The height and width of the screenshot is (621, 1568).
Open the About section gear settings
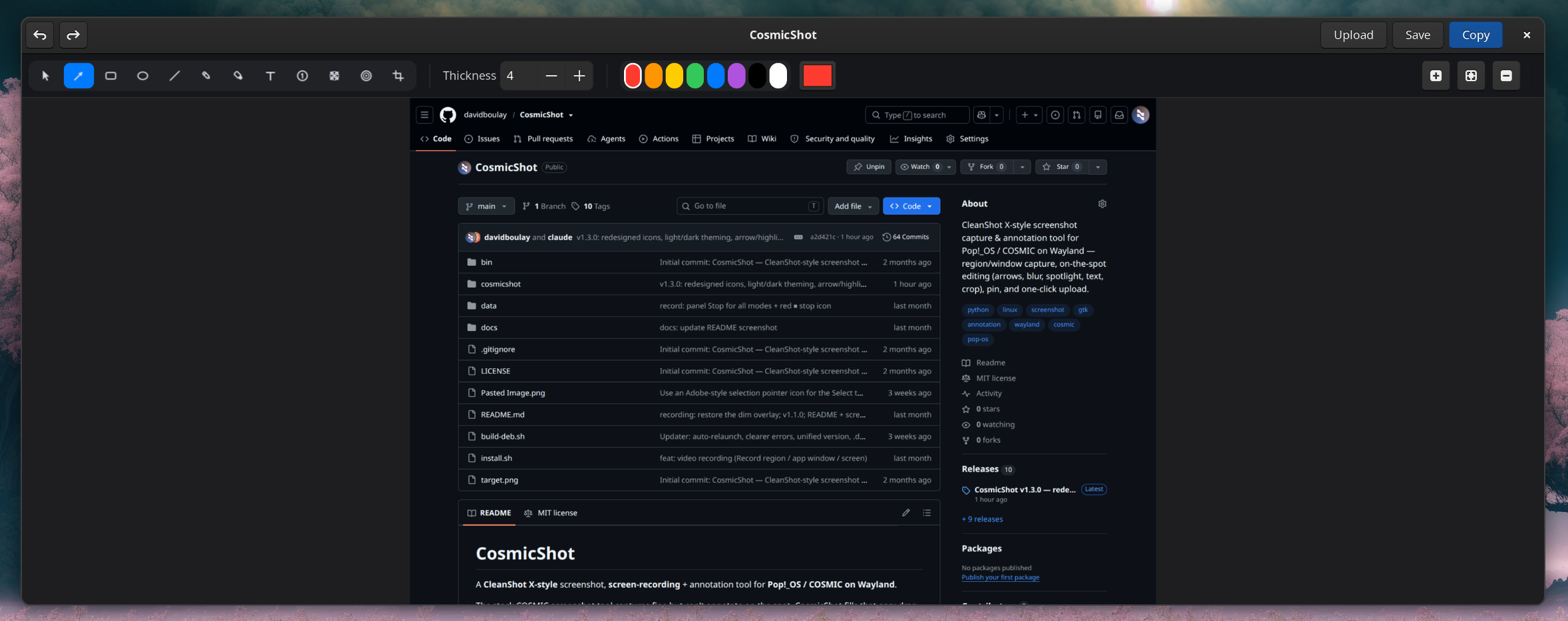pyautogui.click(x=1102, y=204)
